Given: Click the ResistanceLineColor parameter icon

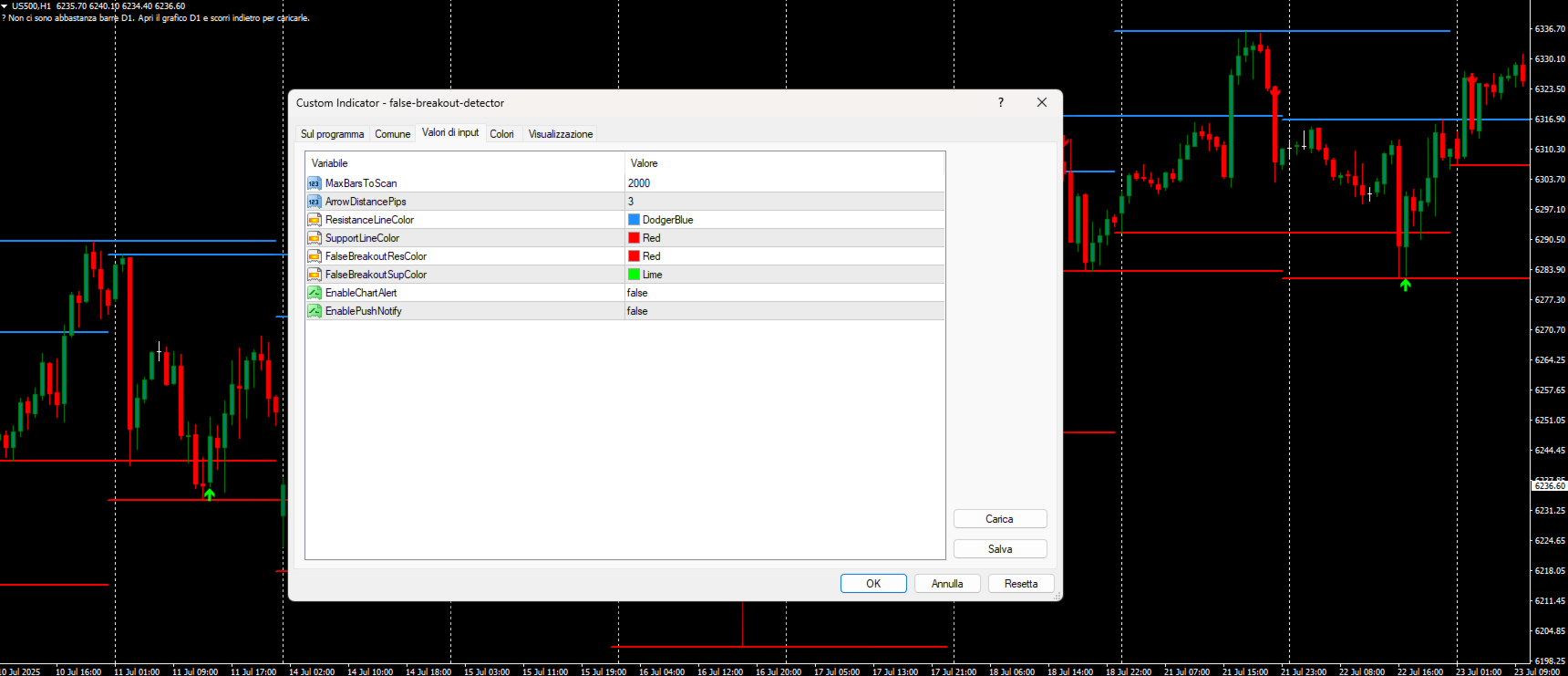Looking at the screenshot, I should 315,220.
